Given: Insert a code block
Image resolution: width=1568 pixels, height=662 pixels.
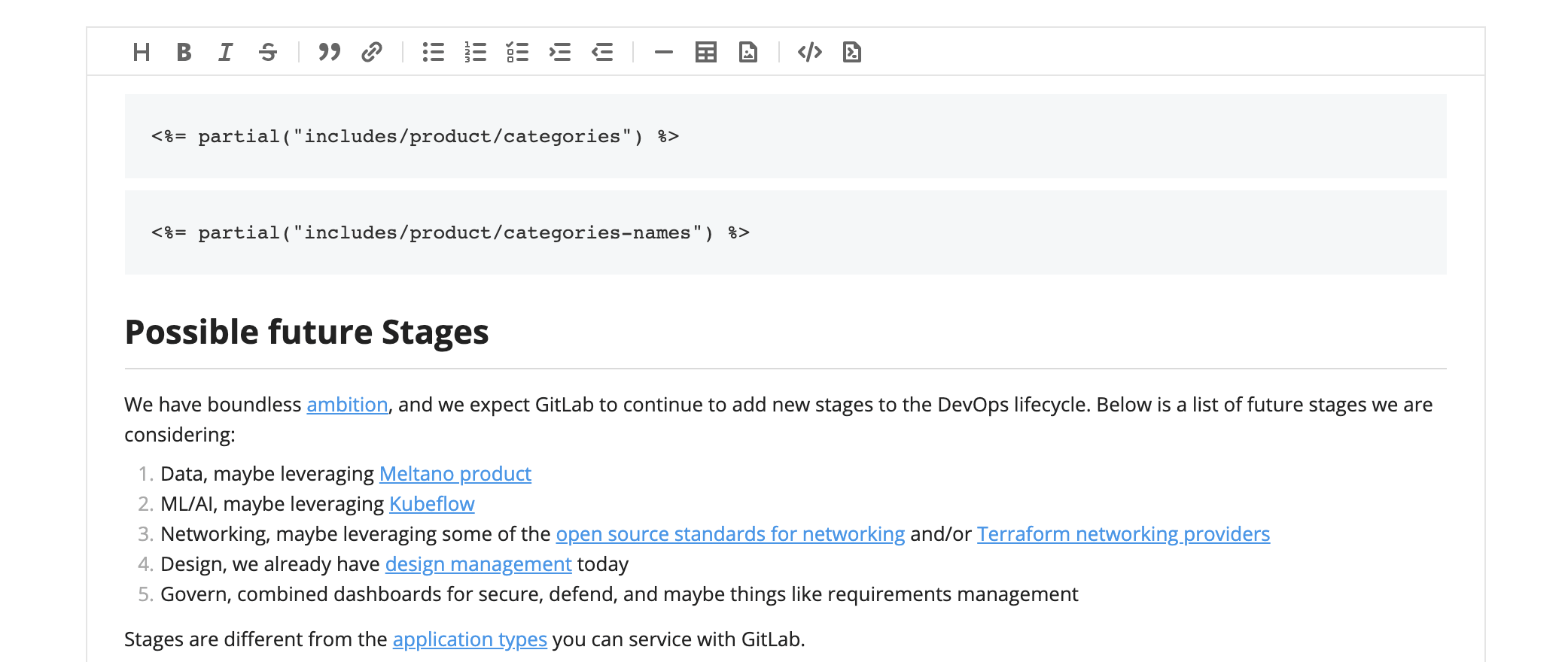Looking at the screenshot, I should click(x=851, y=52).
